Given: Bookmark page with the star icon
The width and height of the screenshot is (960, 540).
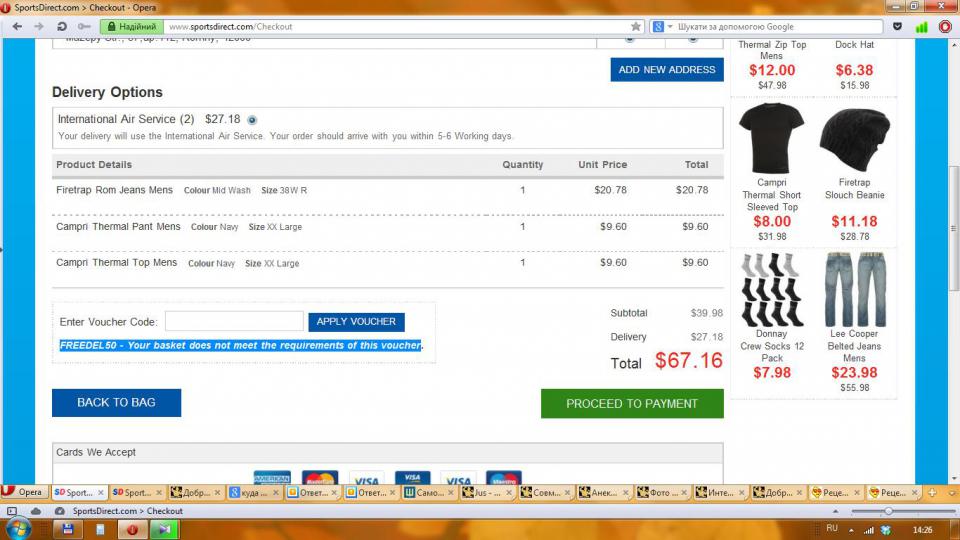Looking at the screenshot, I should click(x=636, y=26).
